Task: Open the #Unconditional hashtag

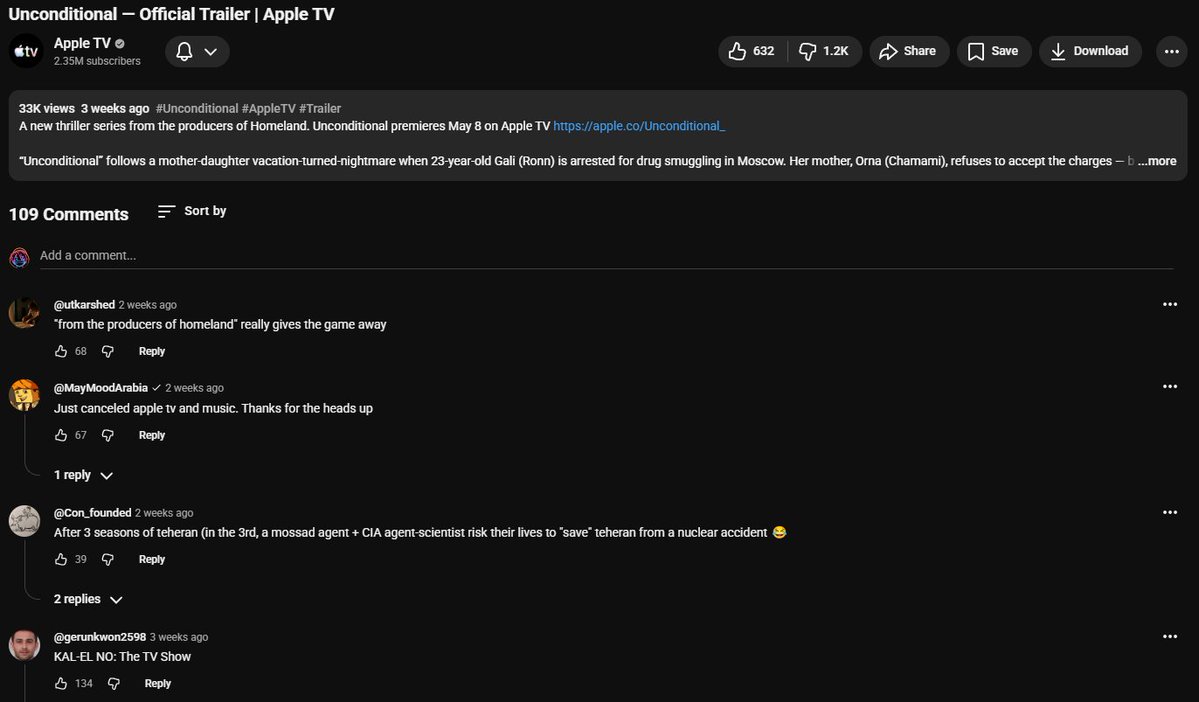Action: coord(197,109)
